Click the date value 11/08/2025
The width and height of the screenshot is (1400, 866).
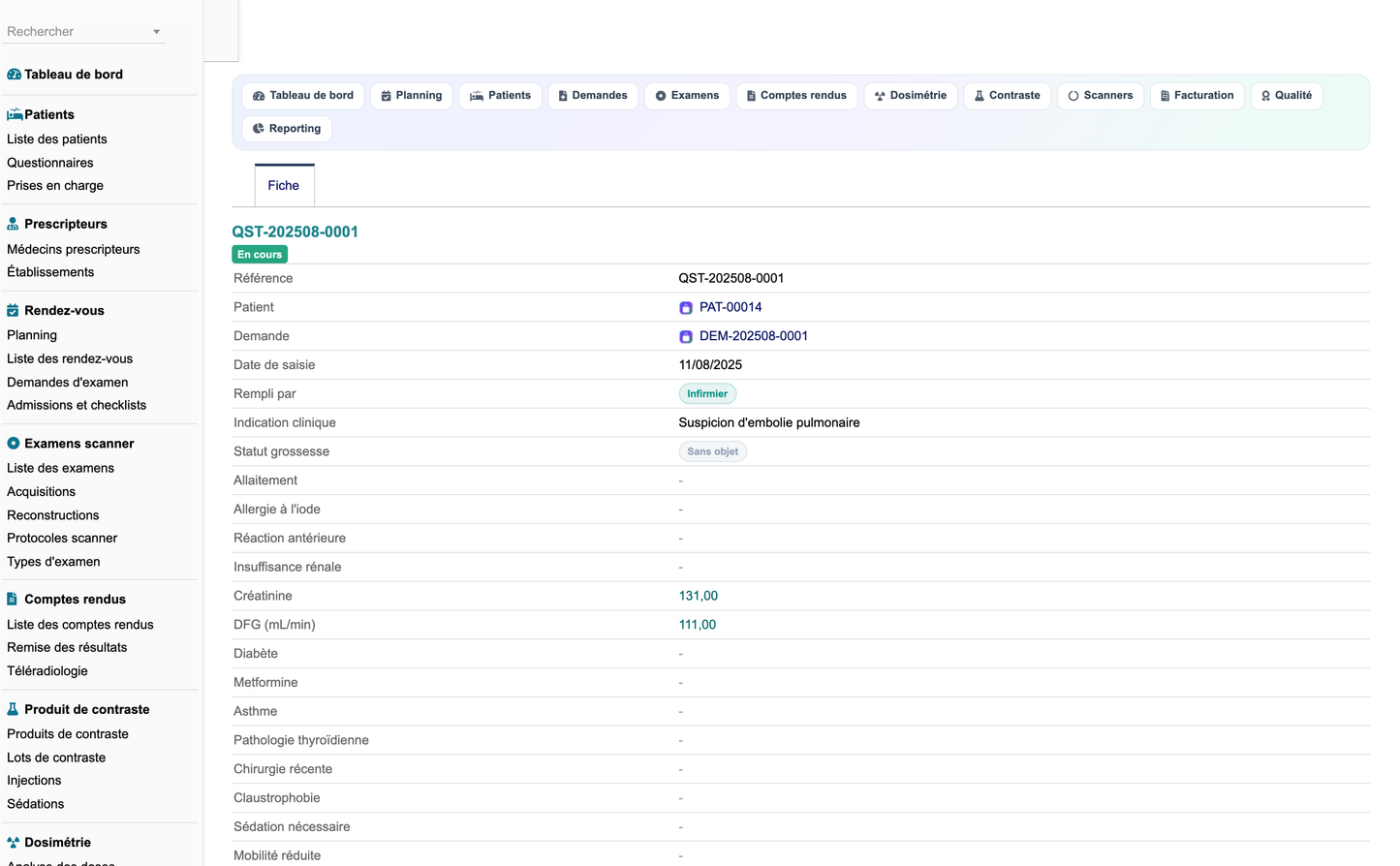[x=710, y=365]
